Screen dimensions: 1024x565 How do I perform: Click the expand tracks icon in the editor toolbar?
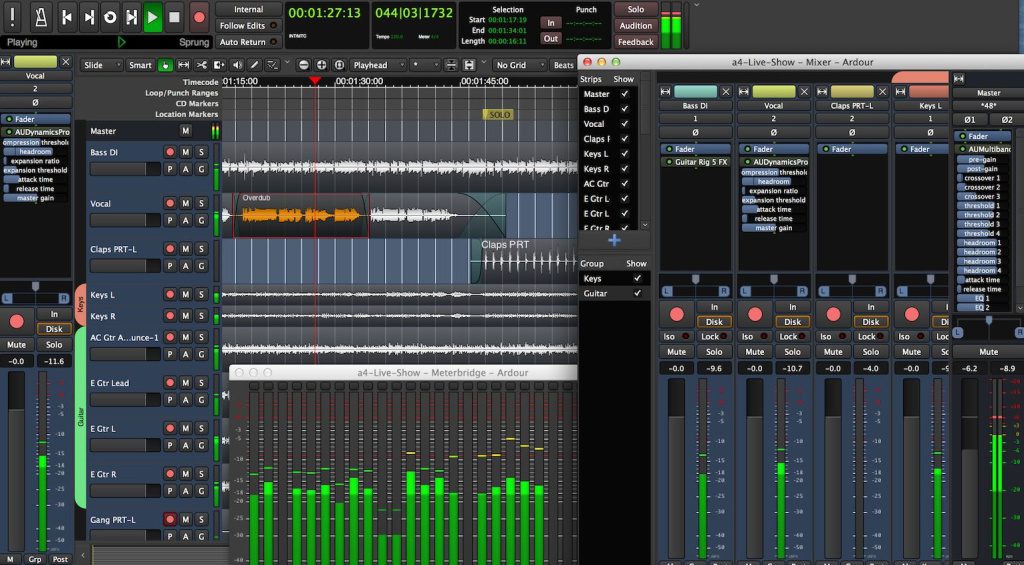pyautogui.click(x=469, y=65)
